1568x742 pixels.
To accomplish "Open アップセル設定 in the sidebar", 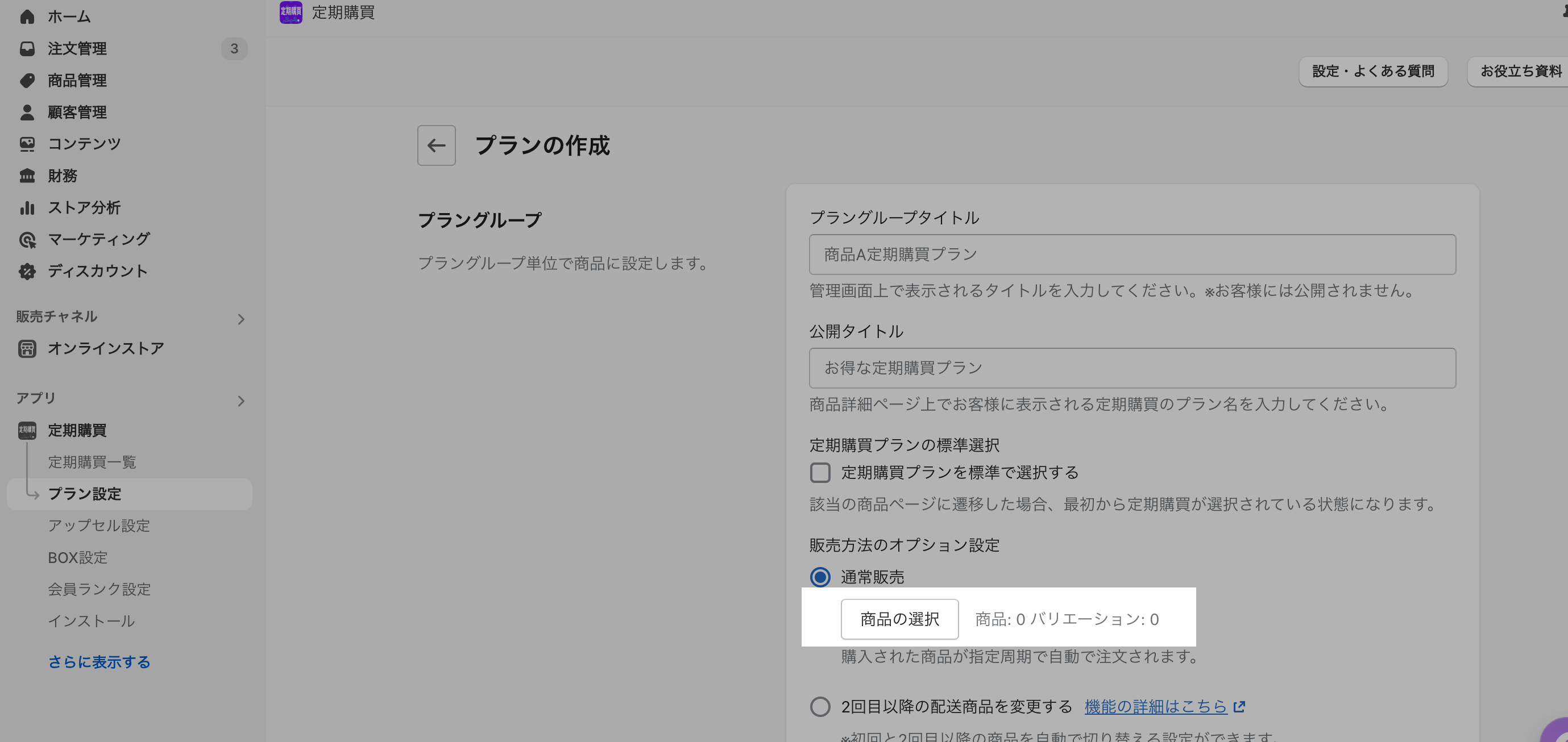I will (x=98, y=526).
